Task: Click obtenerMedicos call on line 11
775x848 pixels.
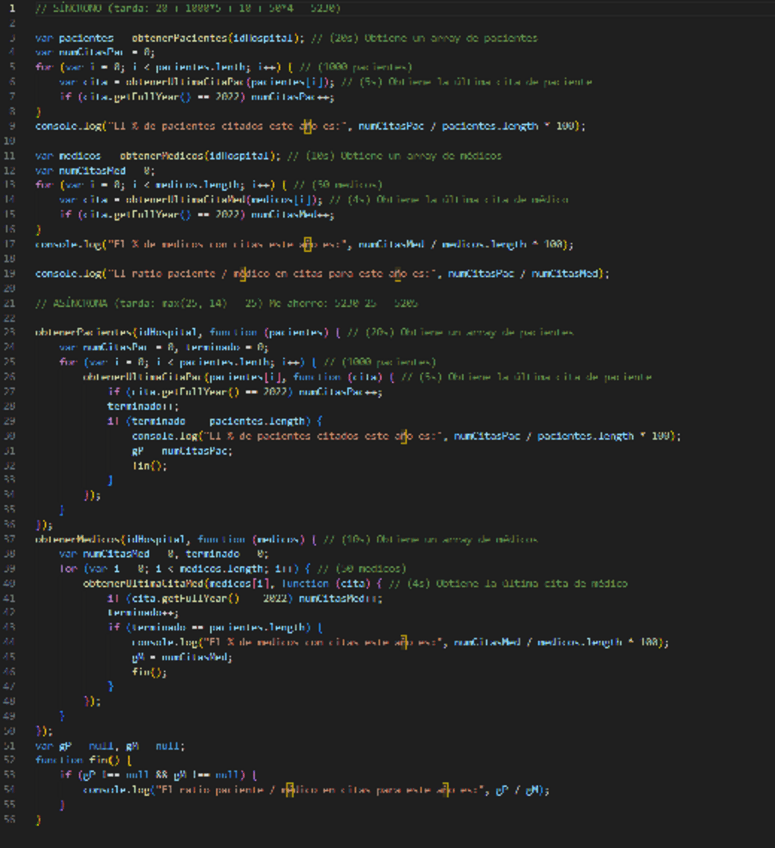Action: point(162,156)
